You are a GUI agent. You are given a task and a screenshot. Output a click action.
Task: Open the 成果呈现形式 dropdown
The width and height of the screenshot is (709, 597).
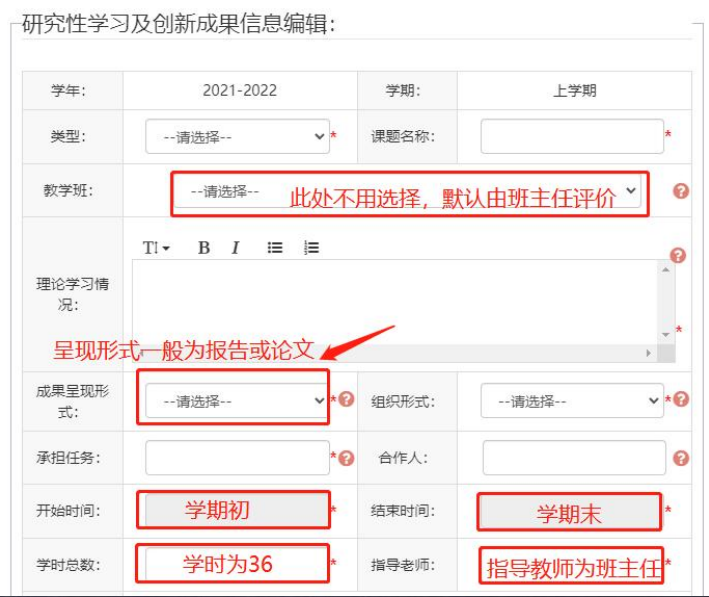point(237,401)
